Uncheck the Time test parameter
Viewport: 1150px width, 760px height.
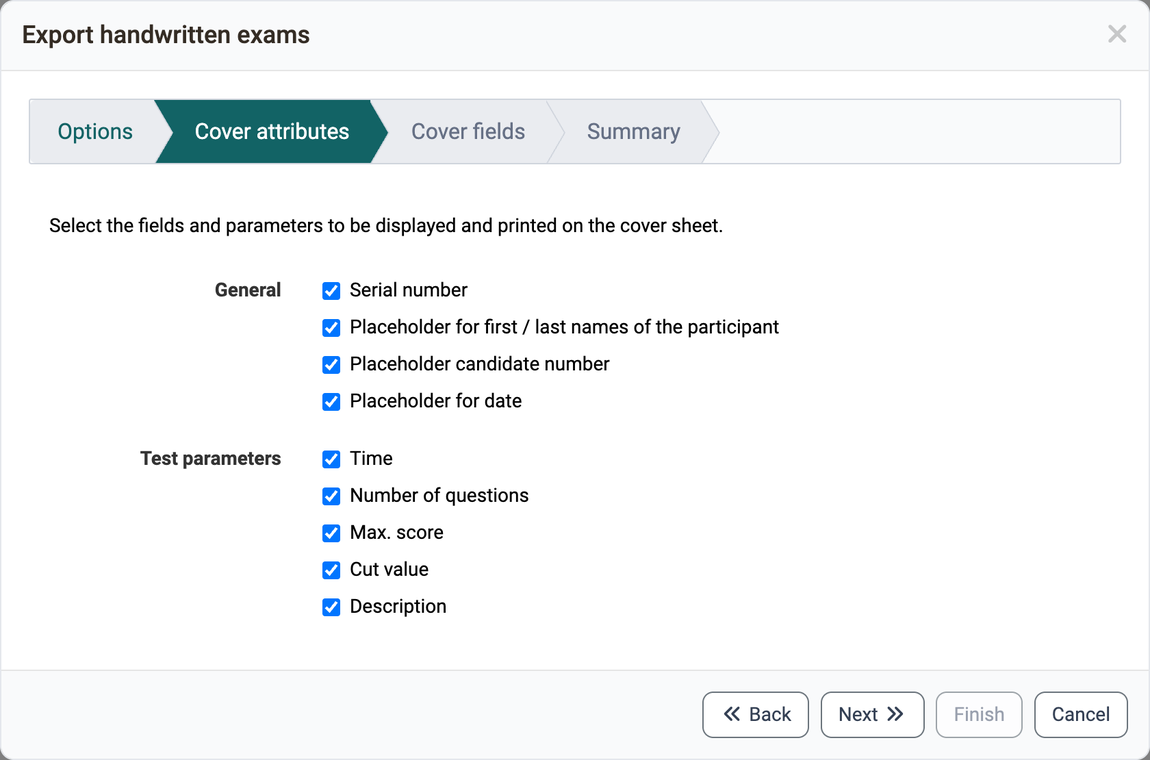[x=332, y=458]
